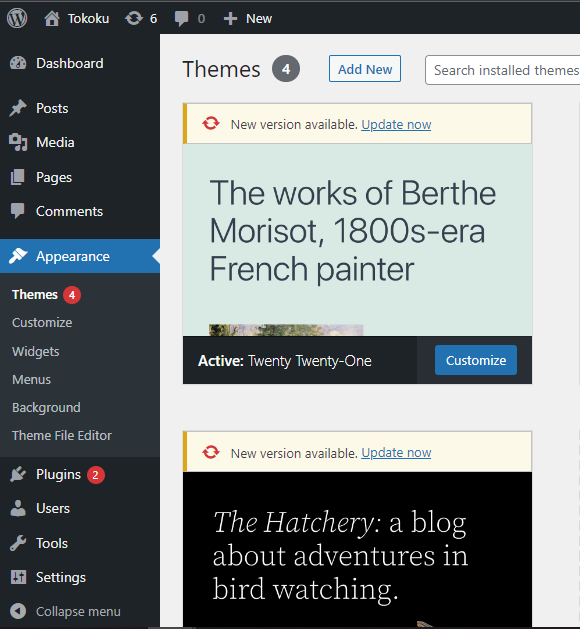
Task: Click the Posts pushpin icon
Action: 18,108
